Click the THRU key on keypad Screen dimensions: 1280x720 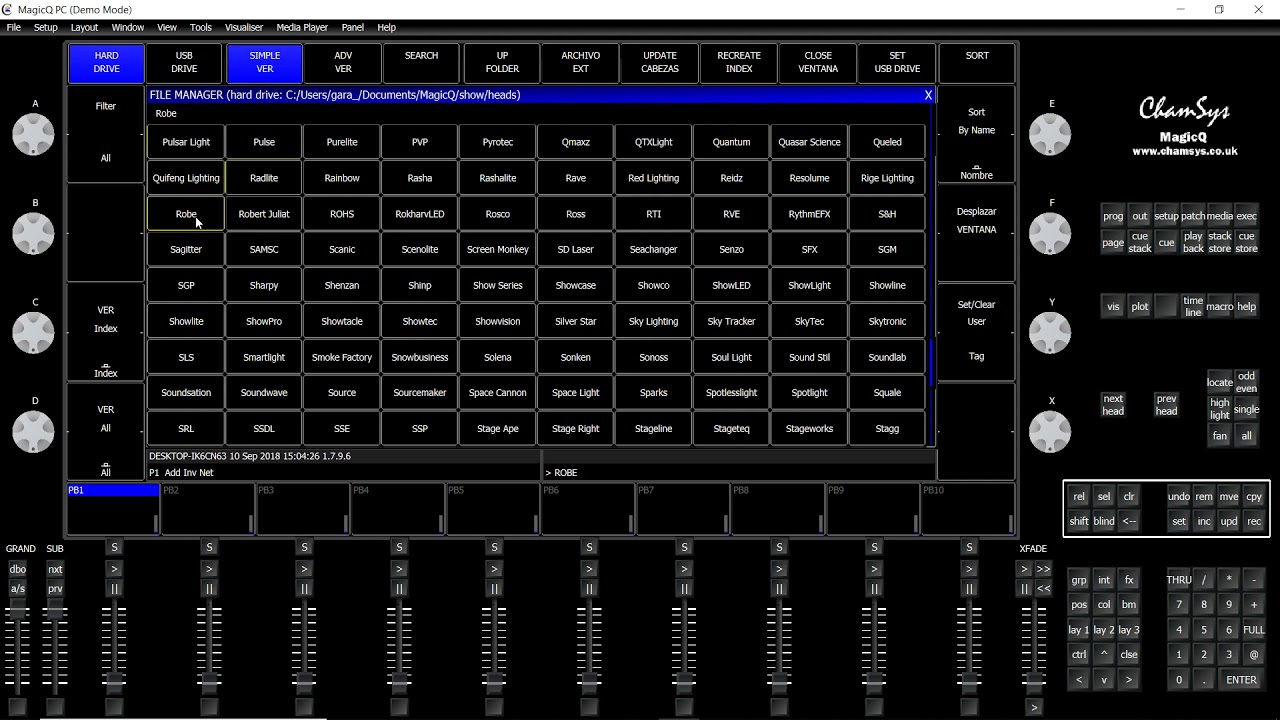[x=1179, y=580]
